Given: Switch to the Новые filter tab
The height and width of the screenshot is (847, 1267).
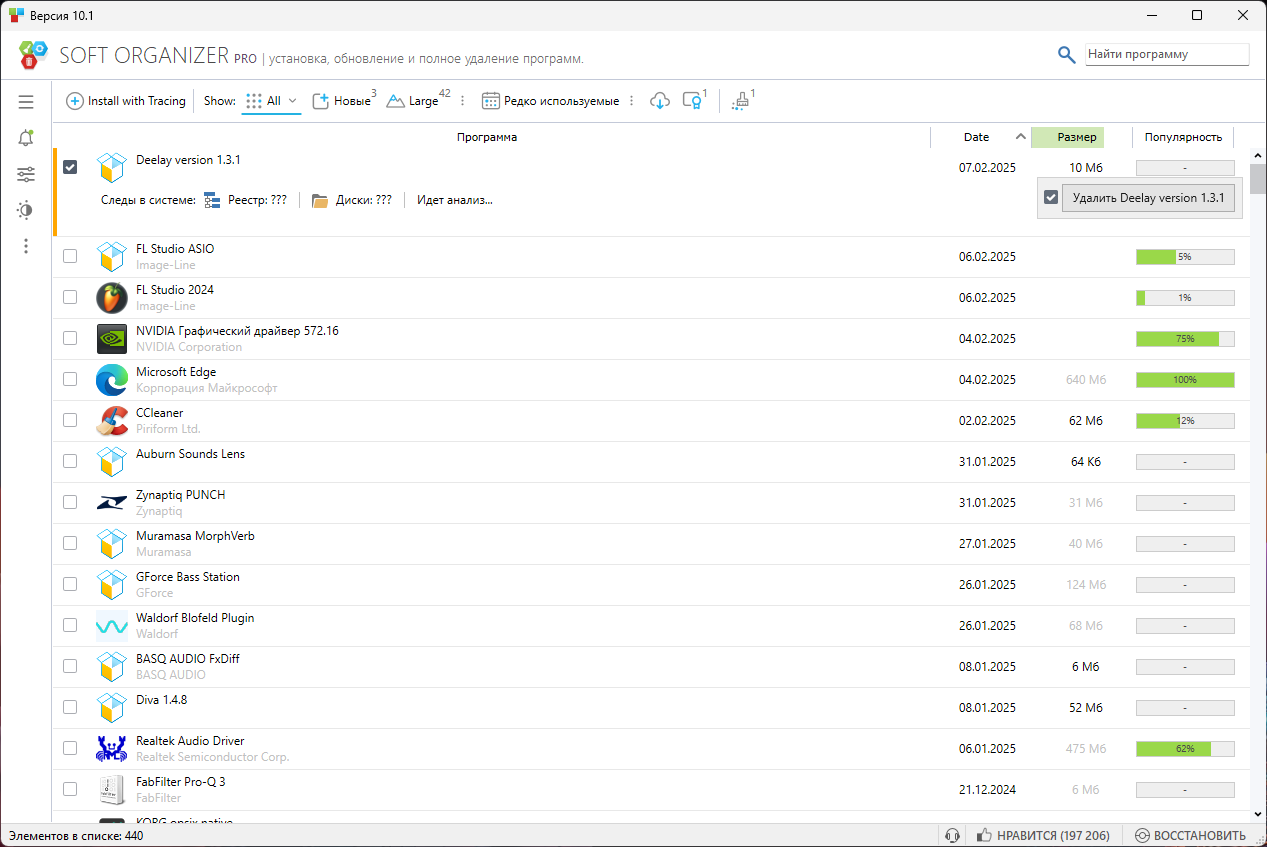Looking at the screenshot, I should pyautogui.click(x=342, y=101).
